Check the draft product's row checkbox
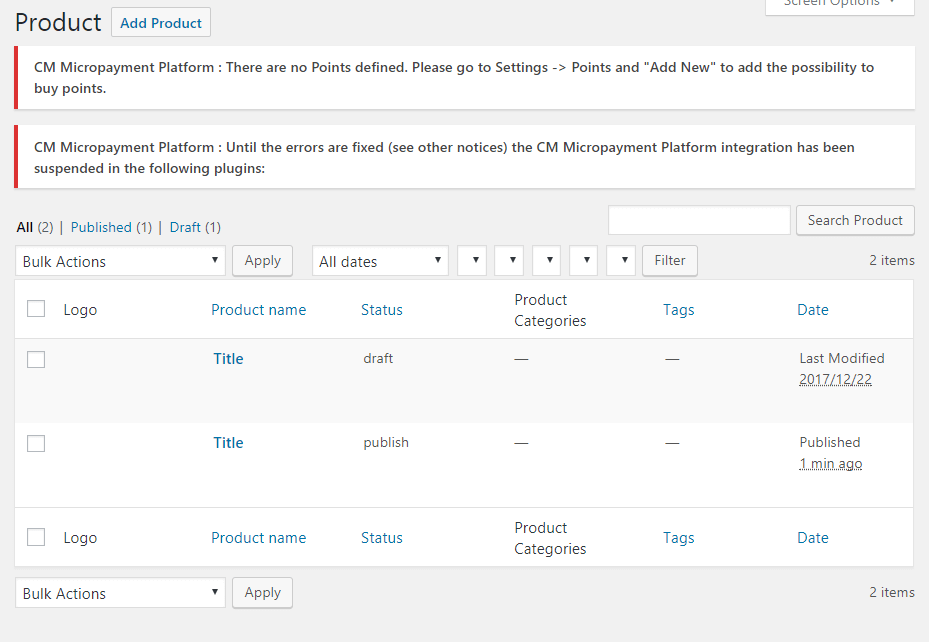 click(36, 359)
